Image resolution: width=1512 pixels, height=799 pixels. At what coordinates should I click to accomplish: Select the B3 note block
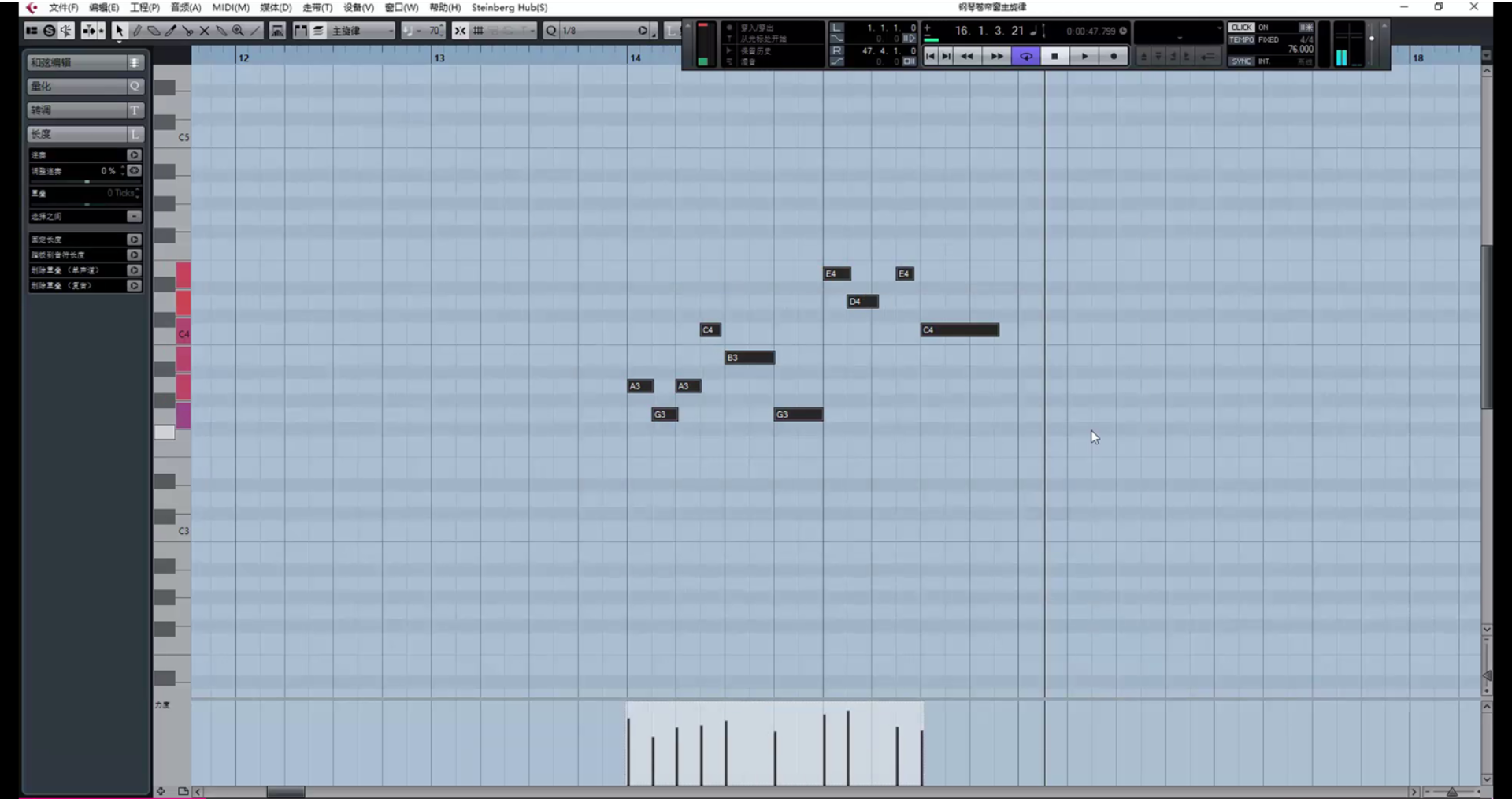tap(750, 358)
